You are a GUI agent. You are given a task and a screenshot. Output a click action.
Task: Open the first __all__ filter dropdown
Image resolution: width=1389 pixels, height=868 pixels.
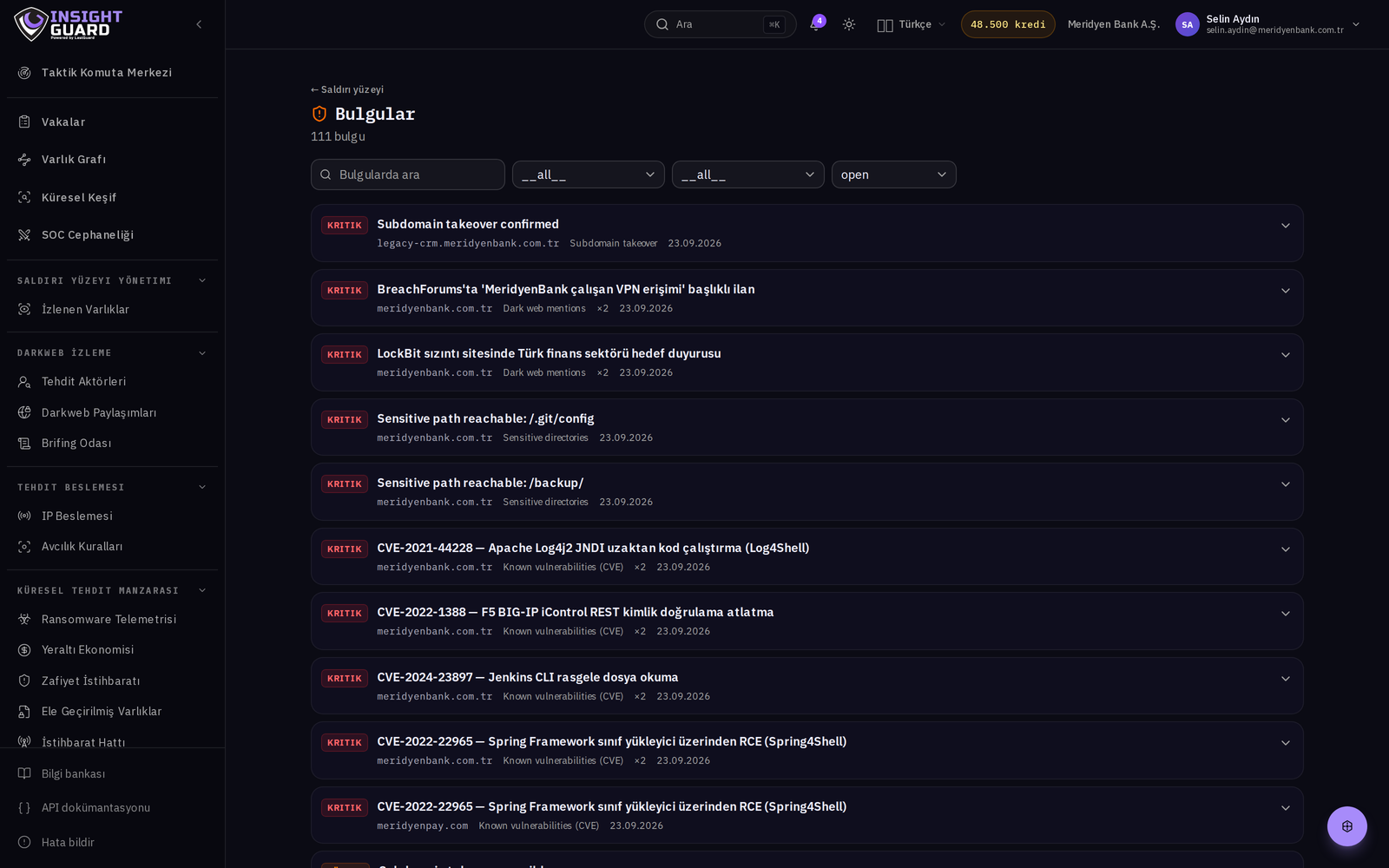coord(588,174)
